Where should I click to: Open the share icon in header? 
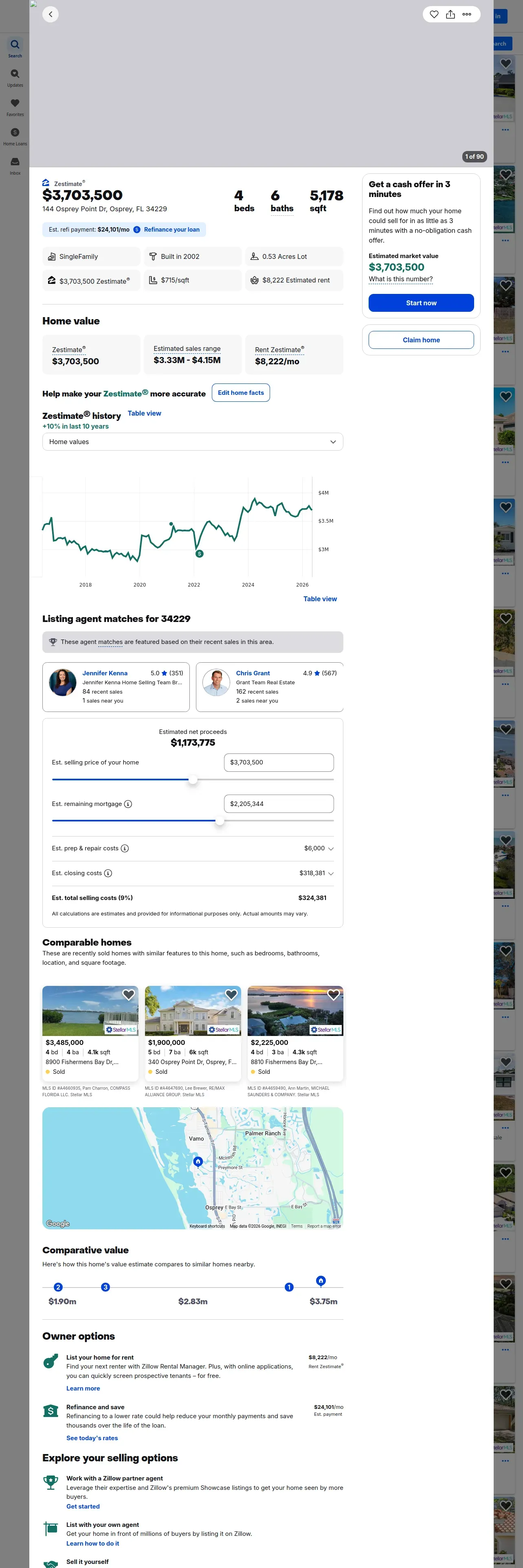(450, 14)
